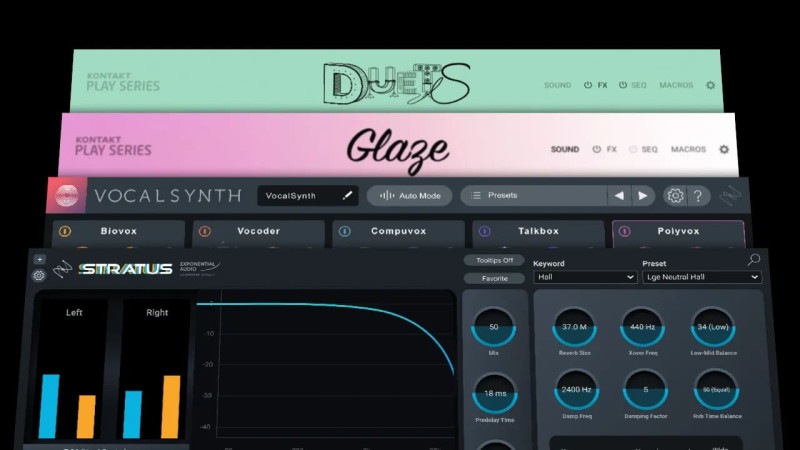
Task: Open MACROS tab in Glaze
Action: (688, 149)
